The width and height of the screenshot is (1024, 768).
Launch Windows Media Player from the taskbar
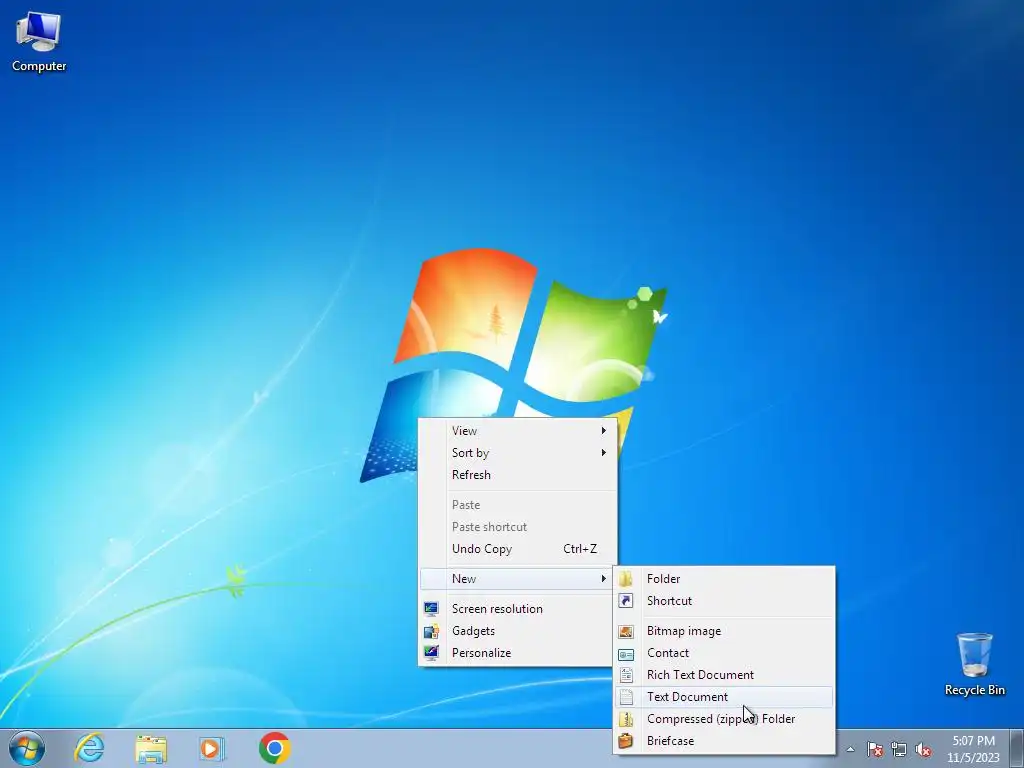[x=212, y=748]
